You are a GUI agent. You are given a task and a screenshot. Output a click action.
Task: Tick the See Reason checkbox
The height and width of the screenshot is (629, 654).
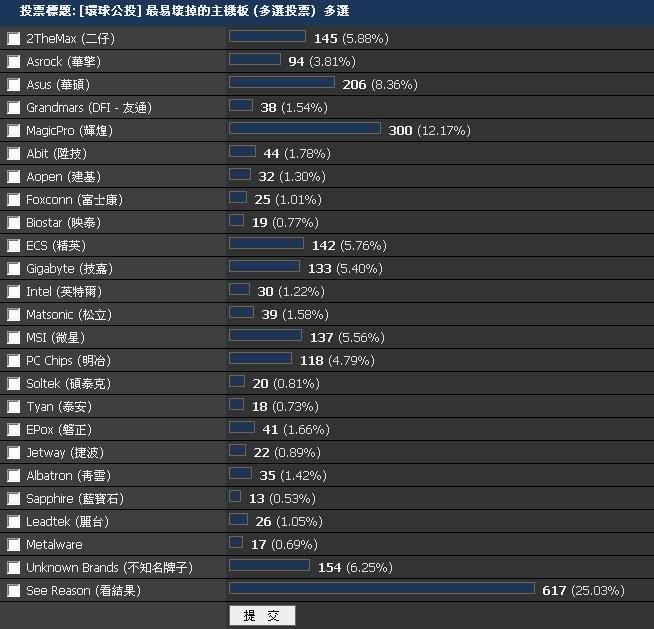point(13,591)
